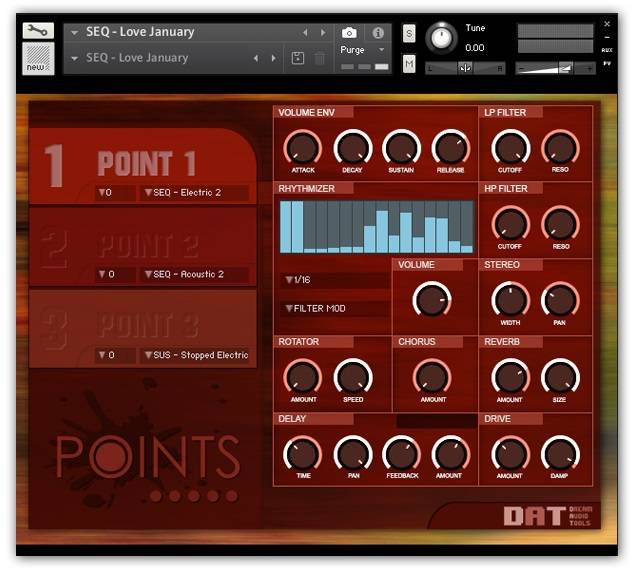Select the Point 2 layer tab
This screenshot has width=633, height=571.
coord(142,246)
